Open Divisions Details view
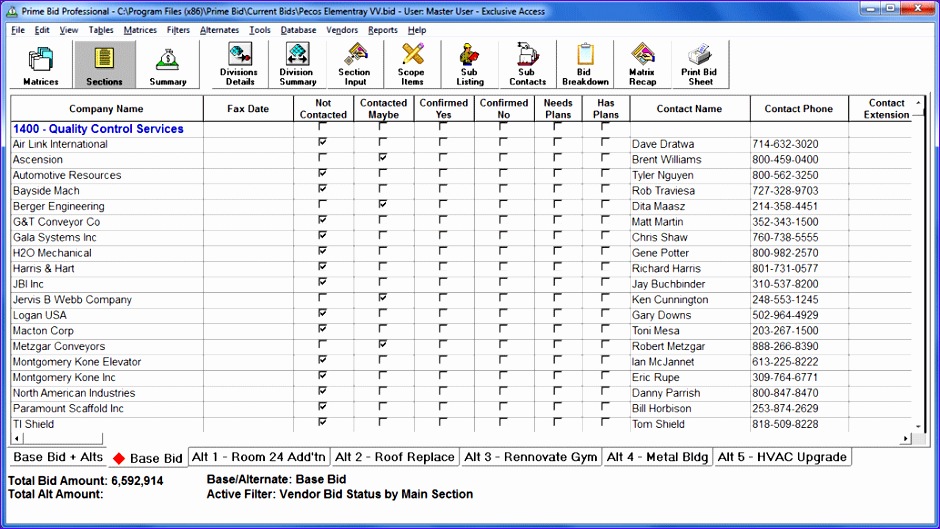 tap(238, 65)
